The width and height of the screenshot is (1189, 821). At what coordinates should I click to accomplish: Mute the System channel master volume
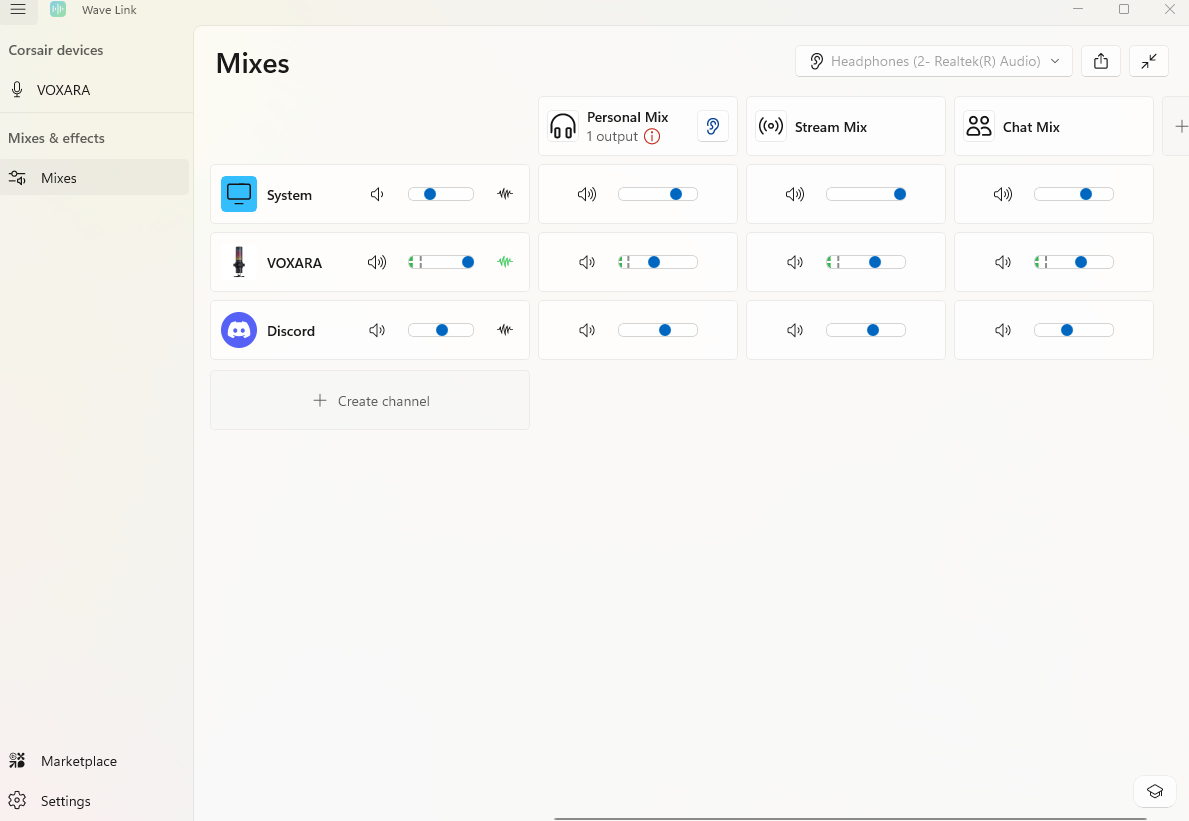(377, 194)
